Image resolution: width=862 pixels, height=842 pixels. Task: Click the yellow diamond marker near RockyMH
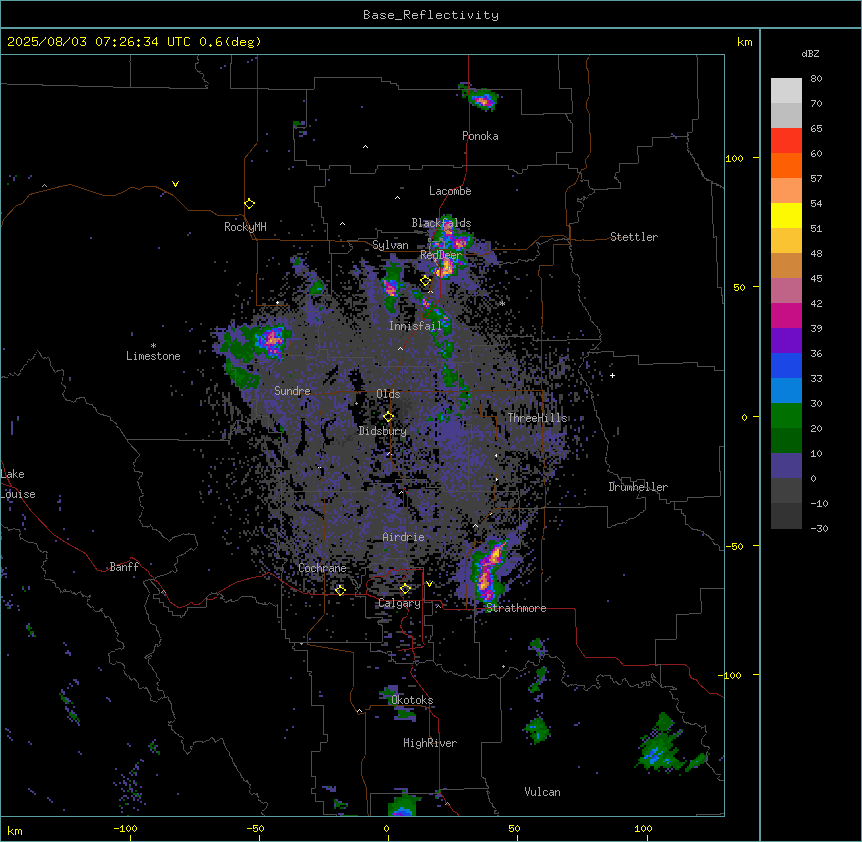[x=250, y=204]
